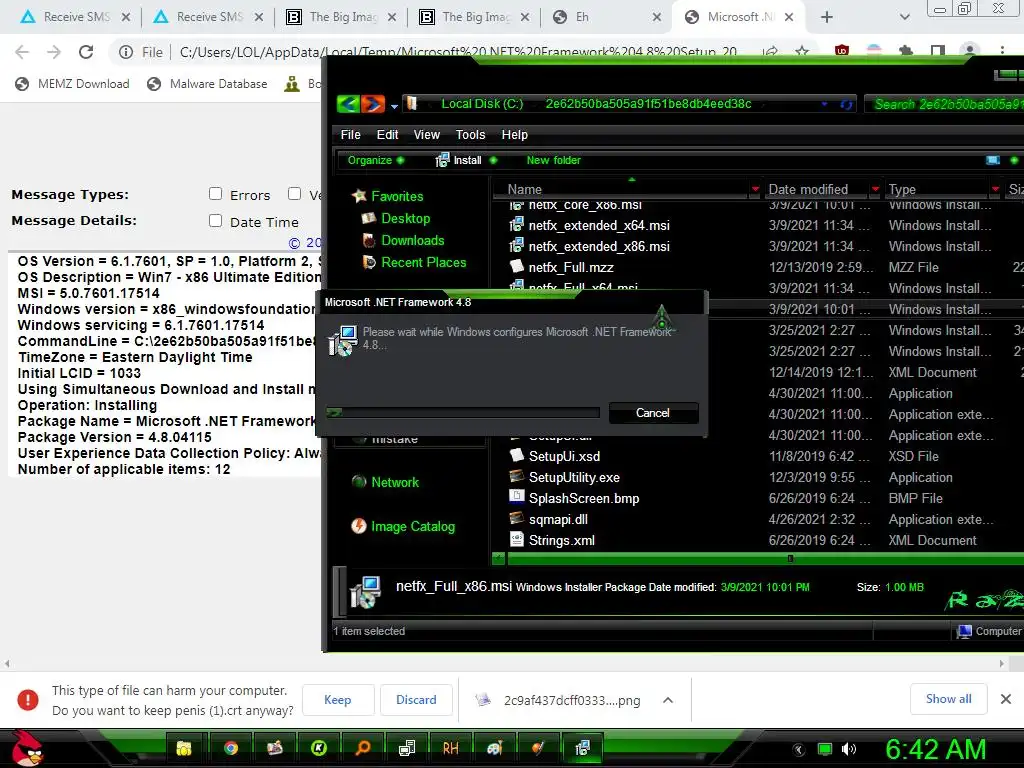Select netfx_extended_x86.msi file icon

[x=517, y=246]
